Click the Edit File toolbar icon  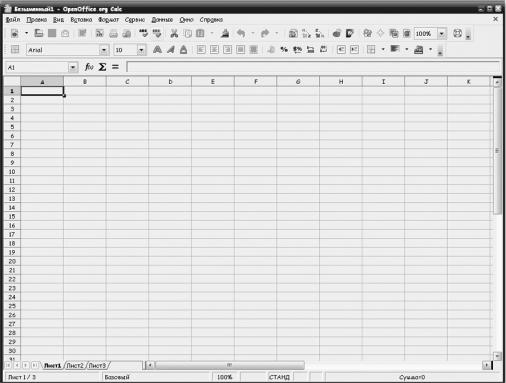tap(82, 33)
